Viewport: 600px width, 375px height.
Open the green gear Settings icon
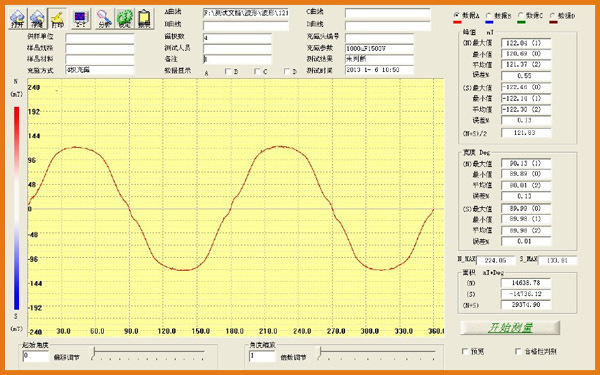click(125, 18)
